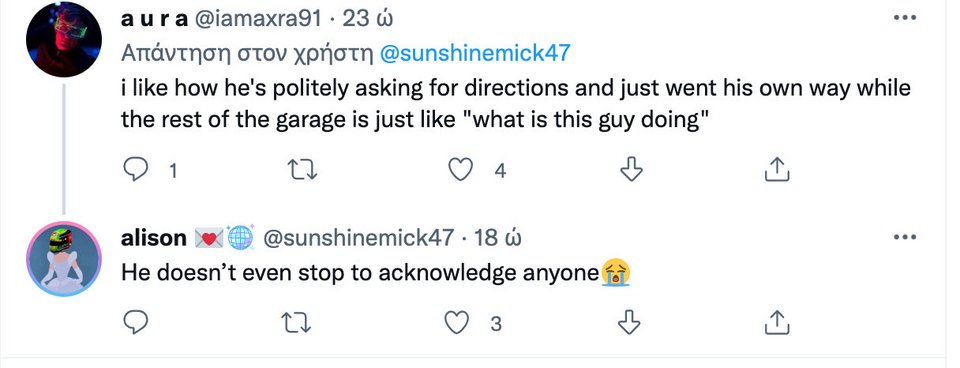Download alison's tweet using arrow icon
Image resolution: width=960 pixels, height=368 pixels.
point(629,322)
